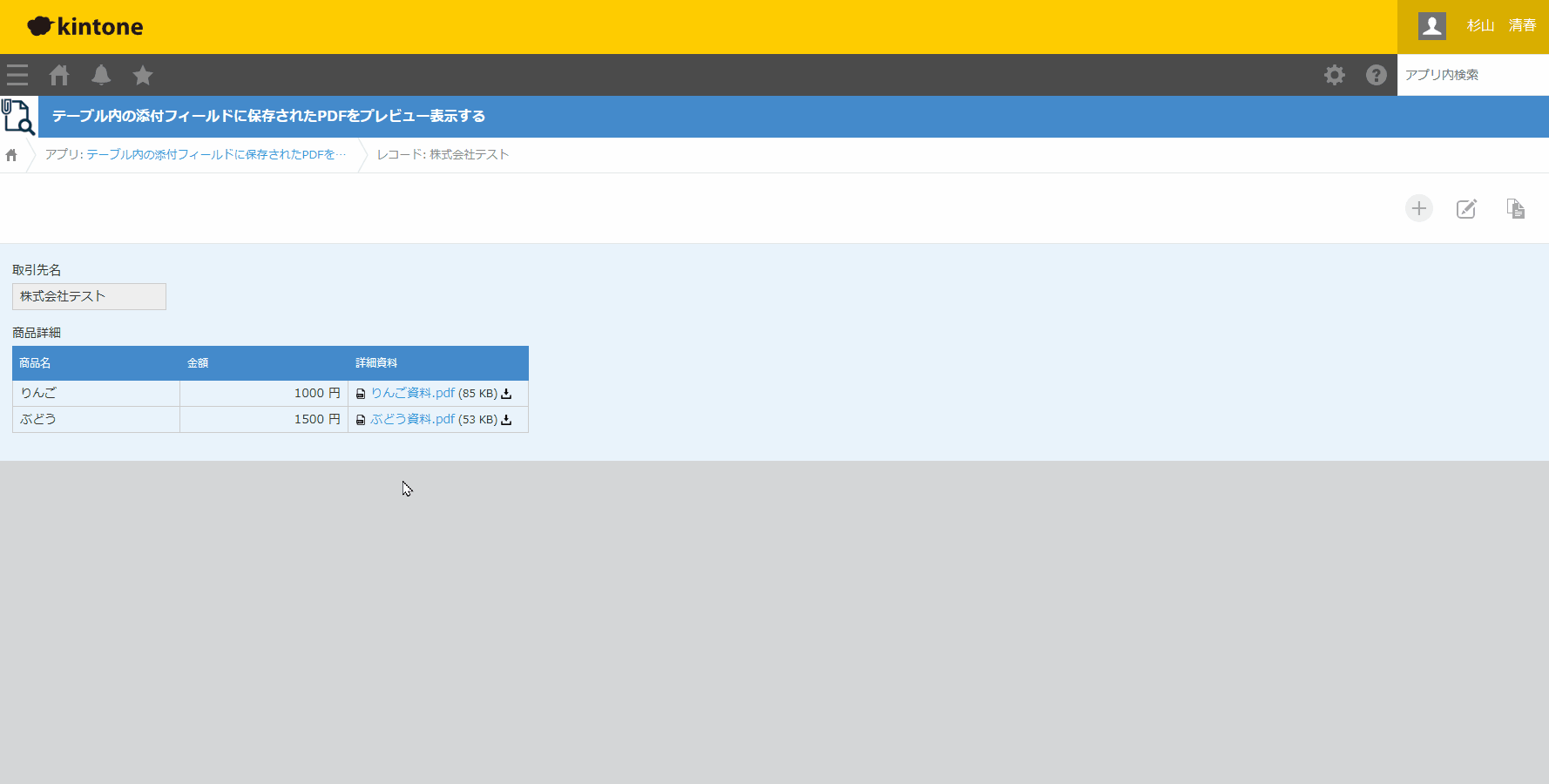Download the りんご資料.pdf file via its arrow icon

coord(506,394)
